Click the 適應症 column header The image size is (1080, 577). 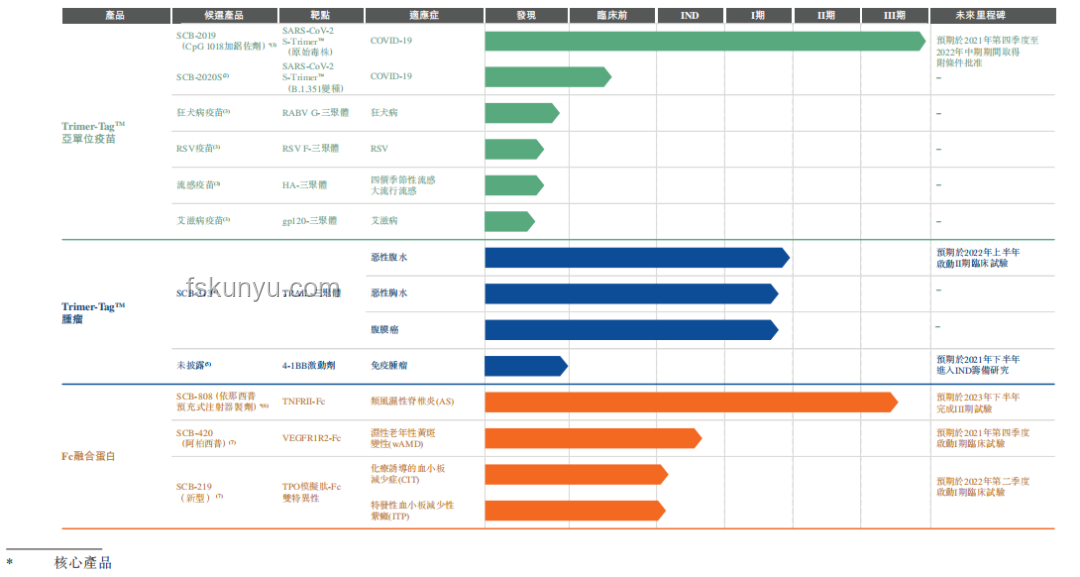click(424, 15)
